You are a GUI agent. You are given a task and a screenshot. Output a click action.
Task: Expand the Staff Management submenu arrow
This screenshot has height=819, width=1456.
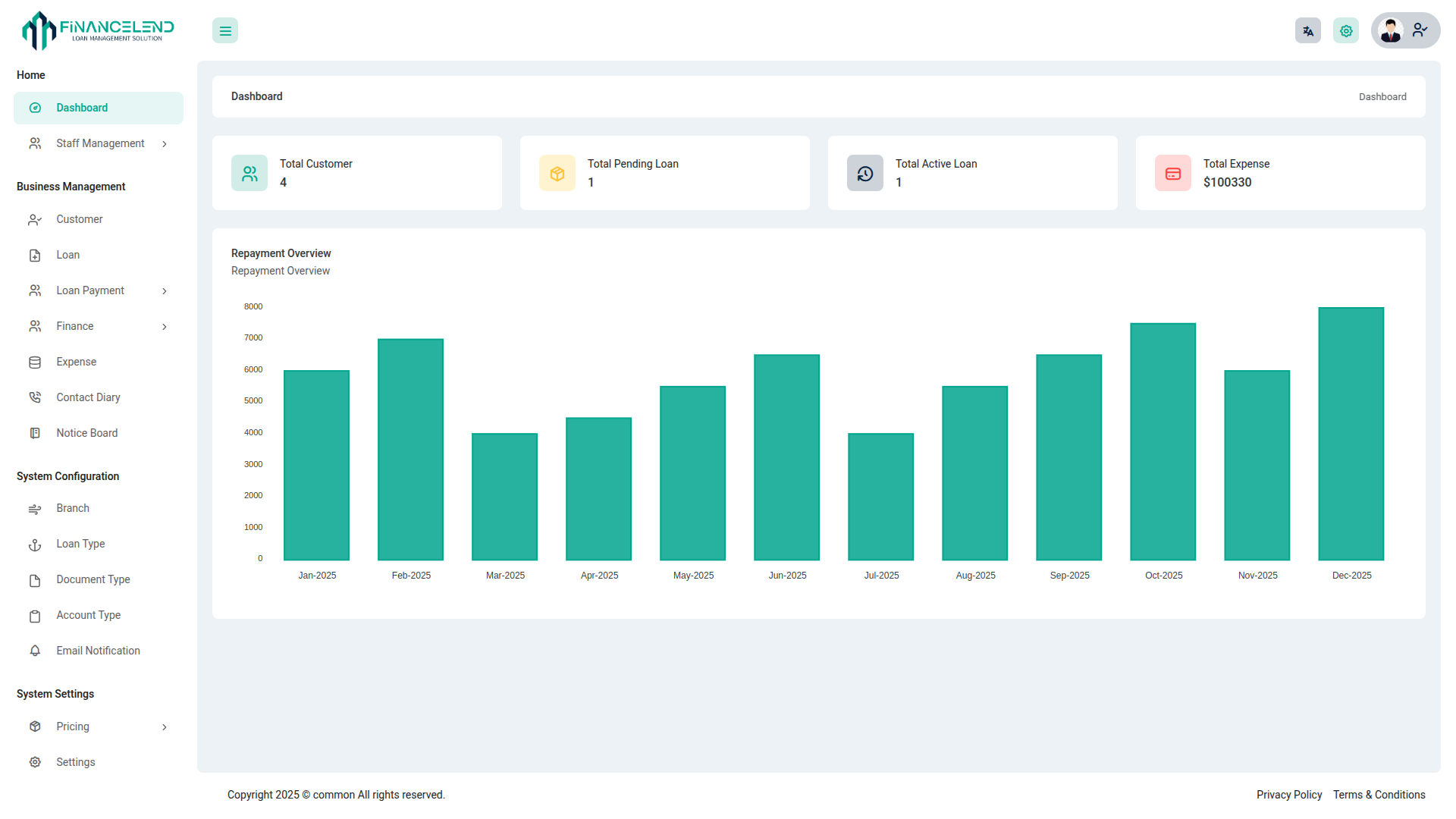pyautogui.click(x=165, y=144)
